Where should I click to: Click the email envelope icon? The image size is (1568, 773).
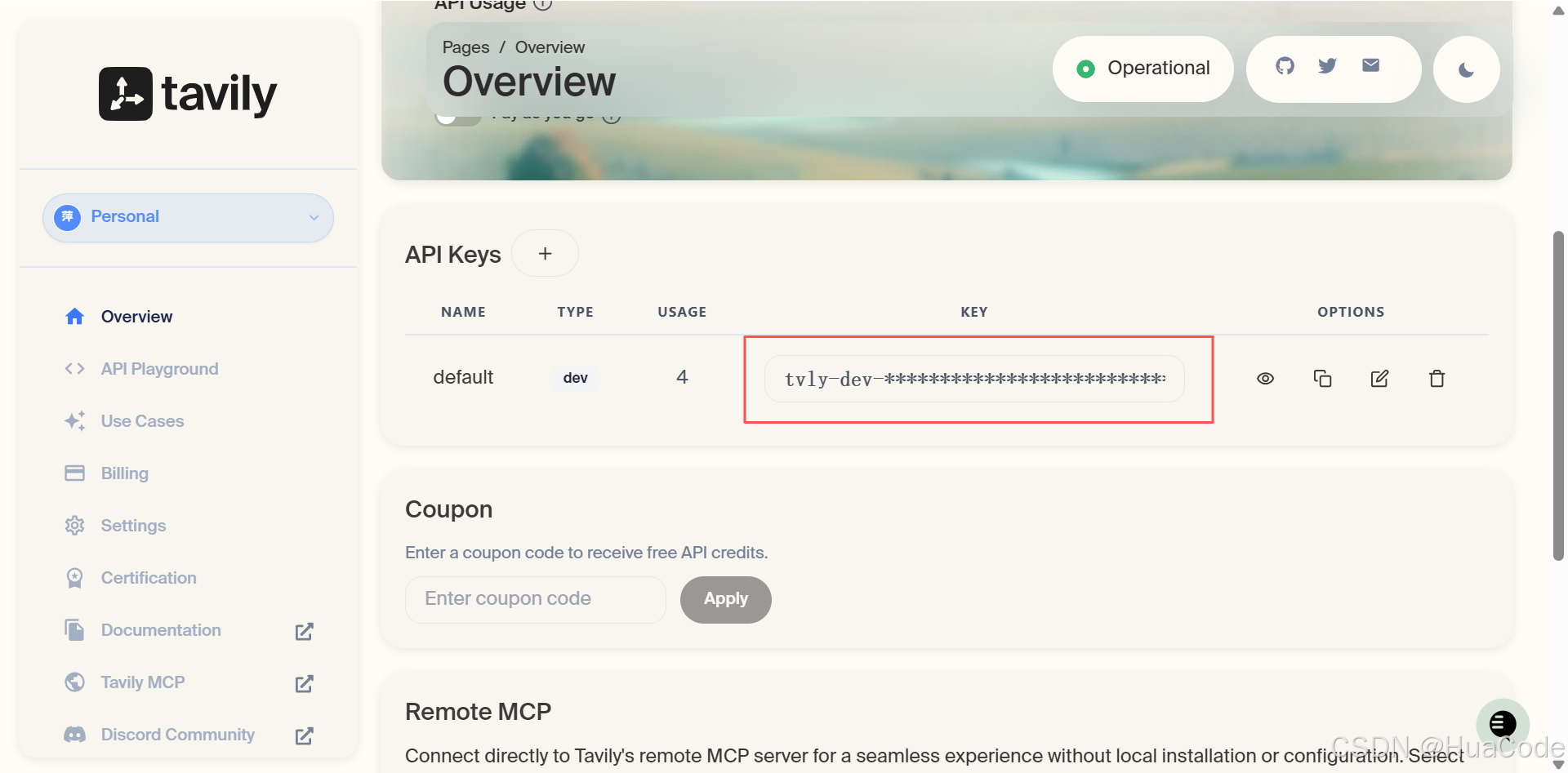pos(1370,65)
